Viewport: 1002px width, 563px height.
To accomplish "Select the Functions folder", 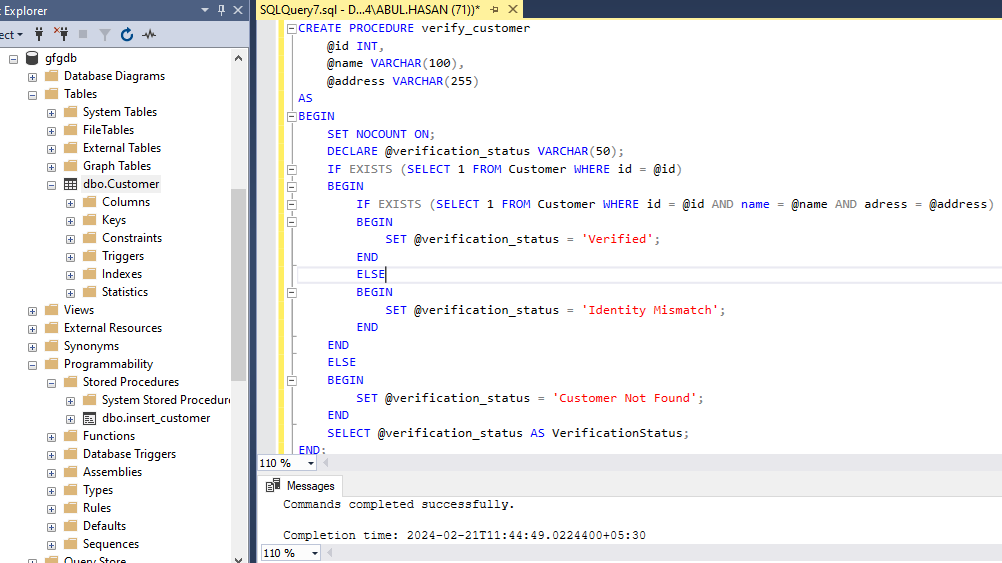I will 109,436.
